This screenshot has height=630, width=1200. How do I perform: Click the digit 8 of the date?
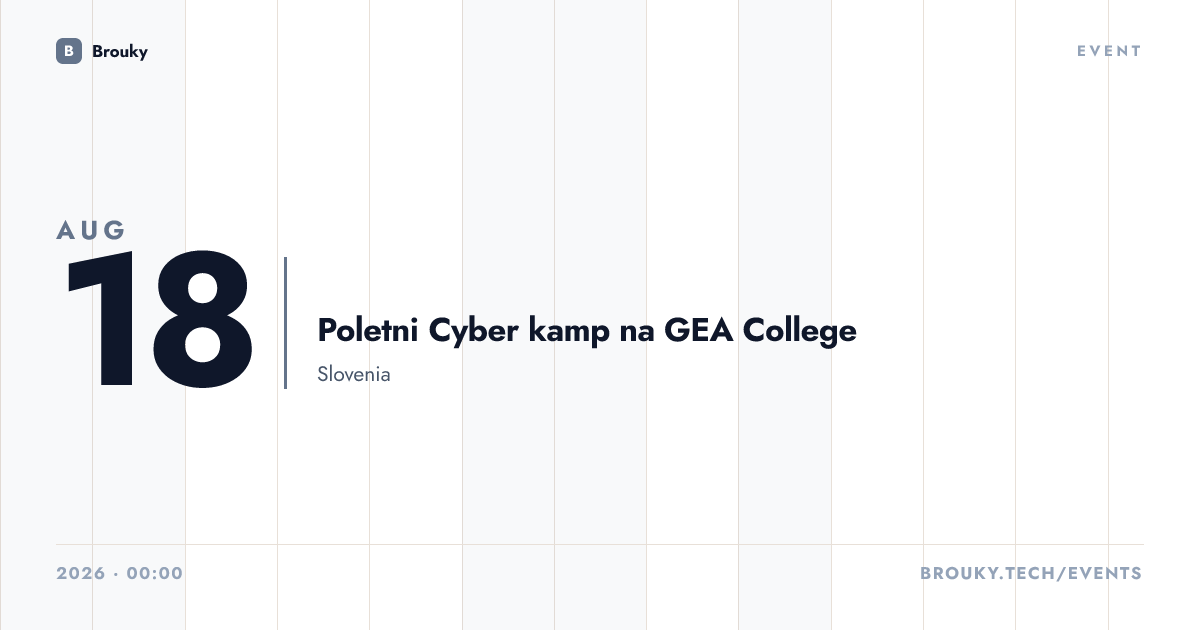203,320
